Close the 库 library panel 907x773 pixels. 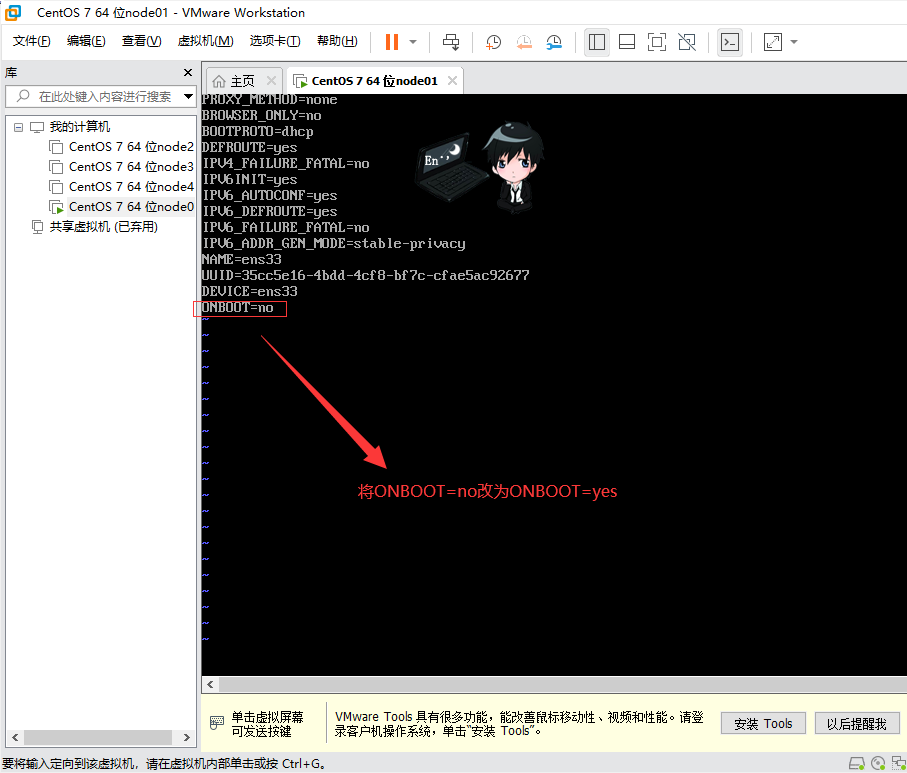[187, 72]
